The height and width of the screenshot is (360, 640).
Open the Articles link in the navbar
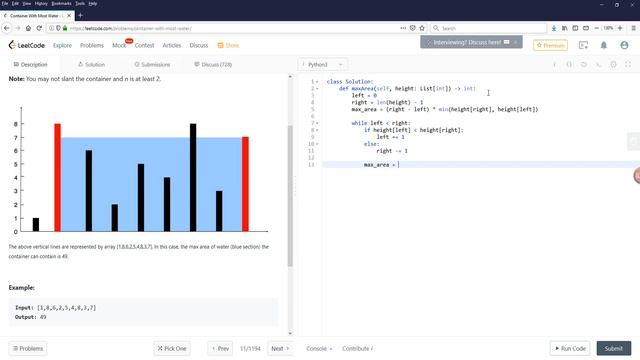click(172, 45)
